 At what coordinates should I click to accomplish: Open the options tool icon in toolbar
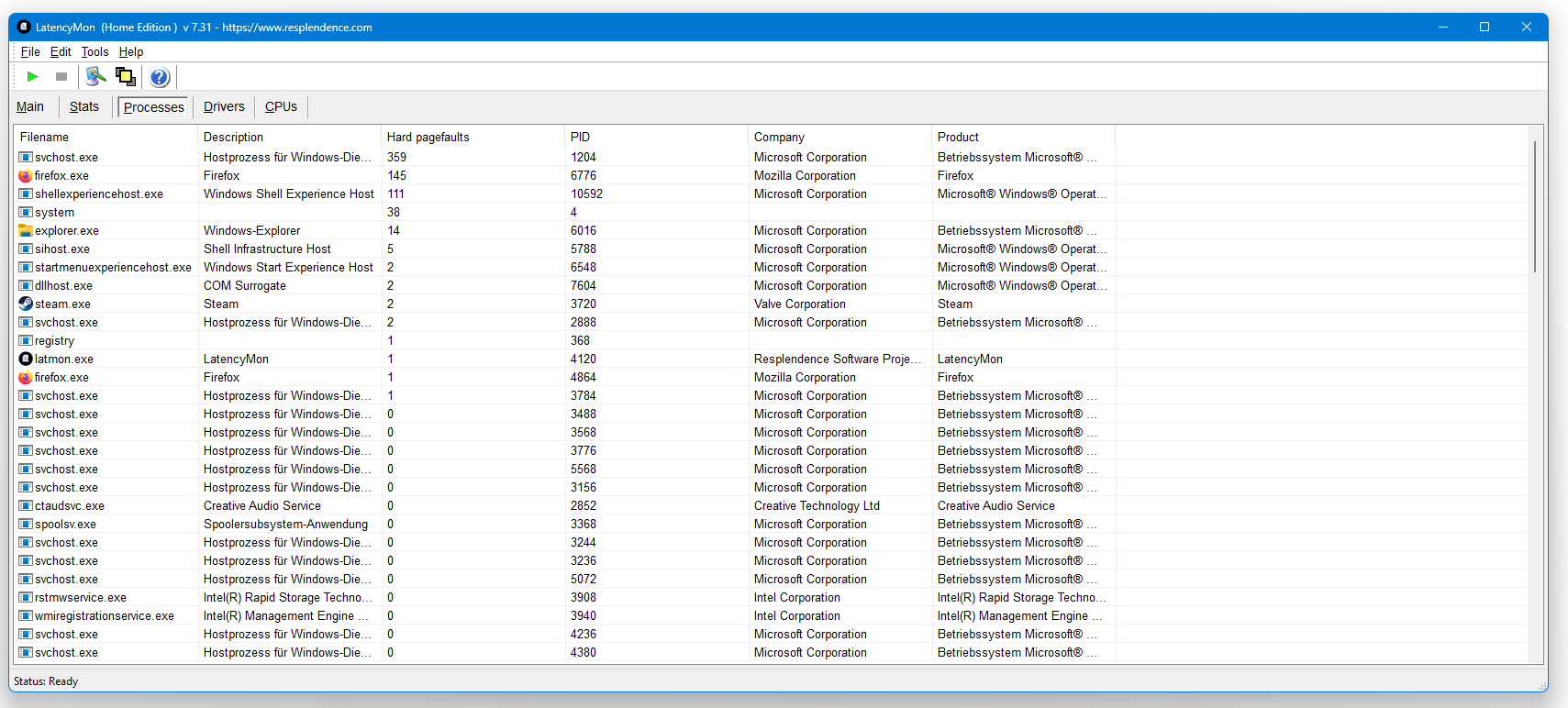point(95,77)
